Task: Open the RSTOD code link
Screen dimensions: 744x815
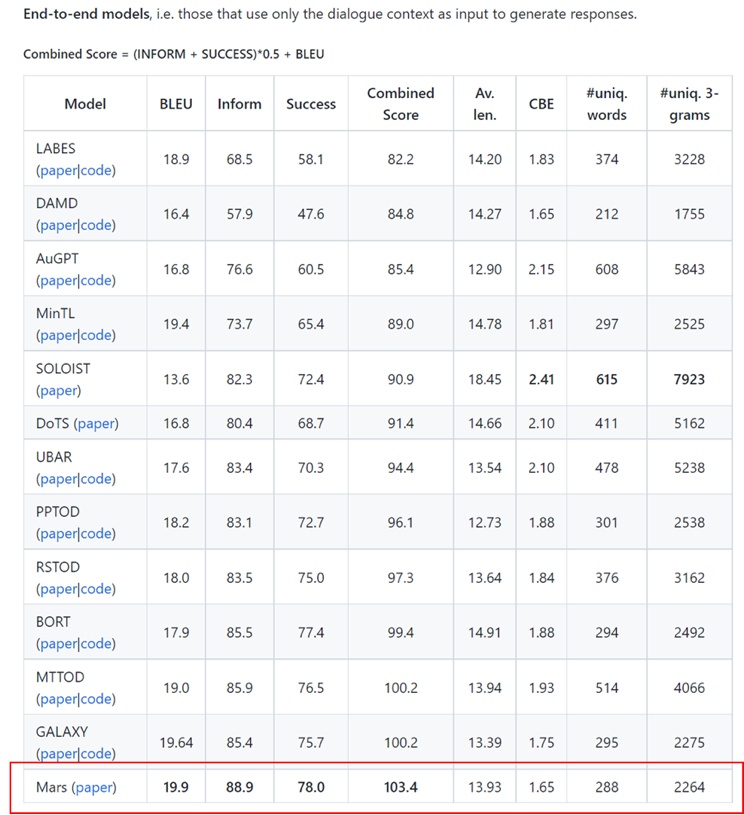Action: [96, 589]
